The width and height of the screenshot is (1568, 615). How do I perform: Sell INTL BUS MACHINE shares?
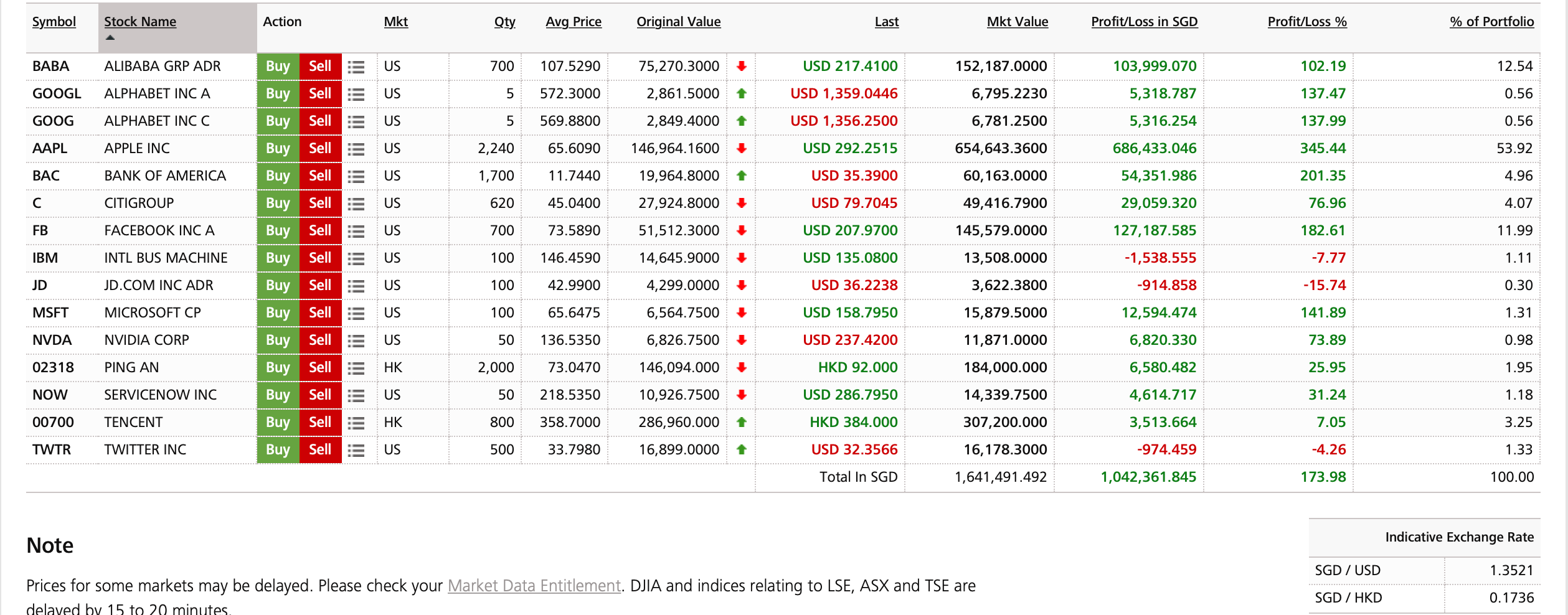pyautogui.click(x=320, y=258)
